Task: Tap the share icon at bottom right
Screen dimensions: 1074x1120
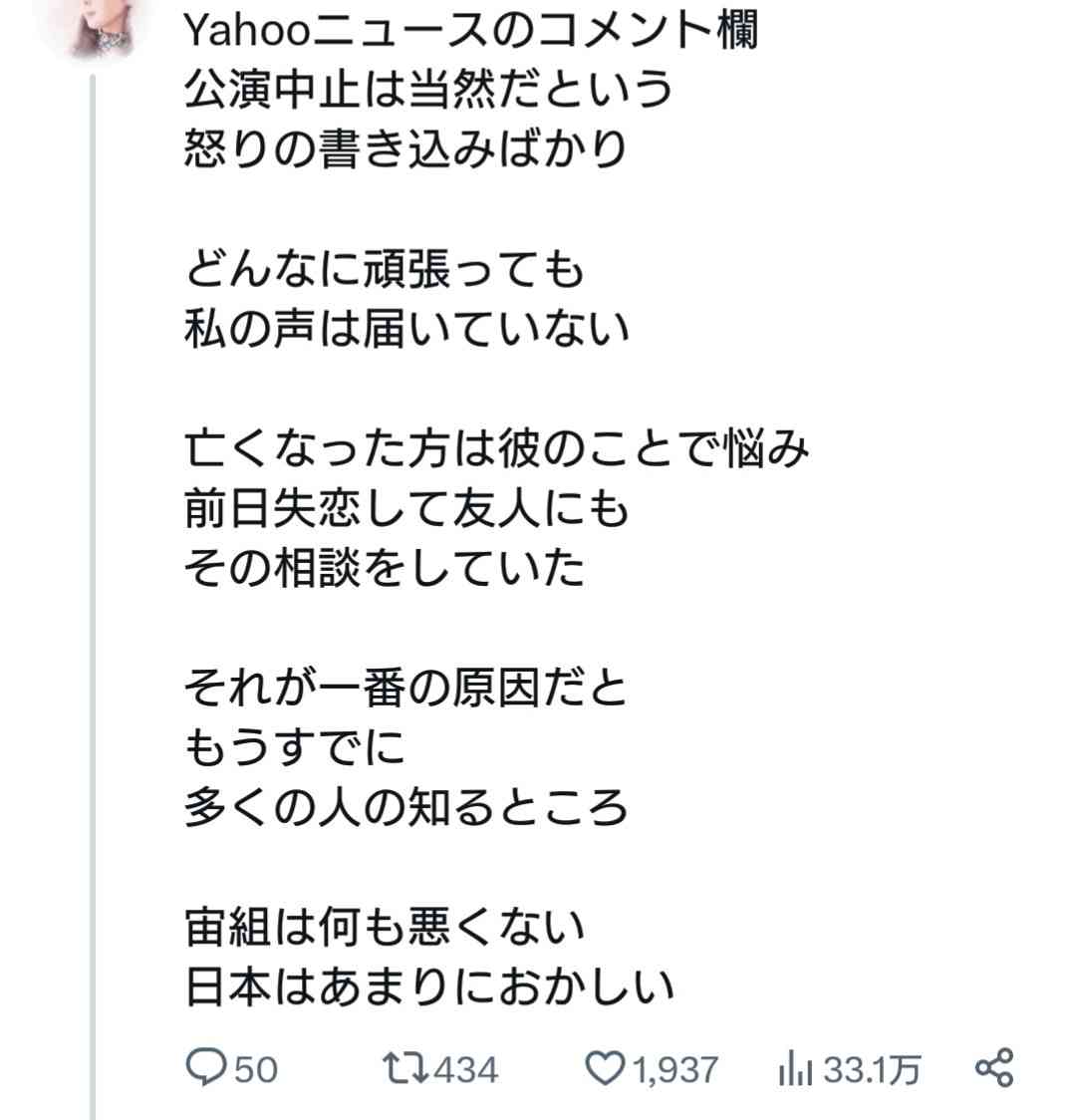Action: point(994,1068)
